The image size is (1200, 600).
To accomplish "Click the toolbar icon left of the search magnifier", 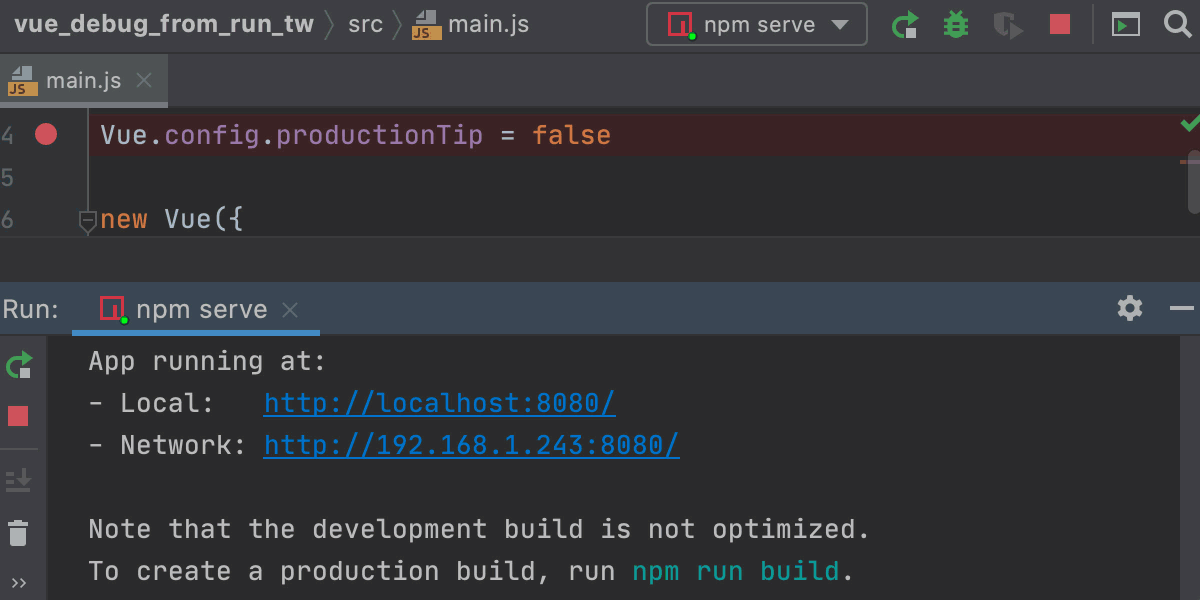I will pyautogui.click(x=1126, y=25).
